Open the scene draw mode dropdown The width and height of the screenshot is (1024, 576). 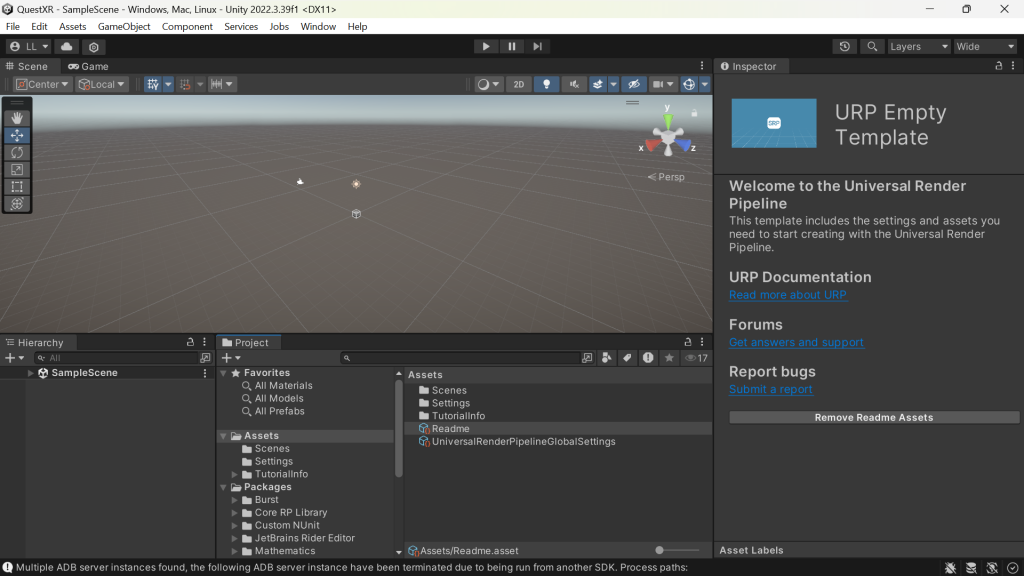(488, 84)
